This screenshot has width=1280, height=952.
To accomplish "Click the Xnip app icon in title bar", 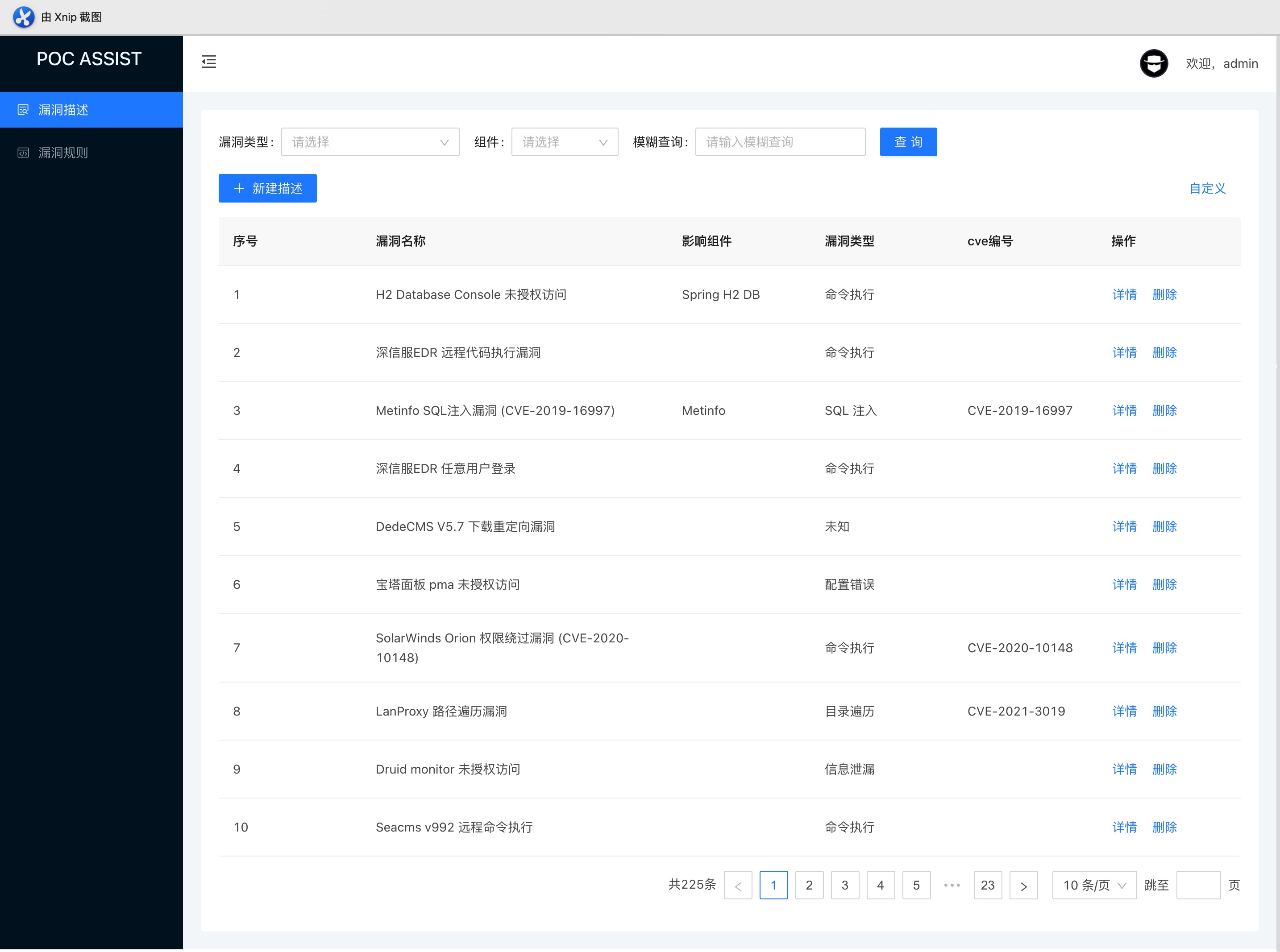I will (24, 17).
